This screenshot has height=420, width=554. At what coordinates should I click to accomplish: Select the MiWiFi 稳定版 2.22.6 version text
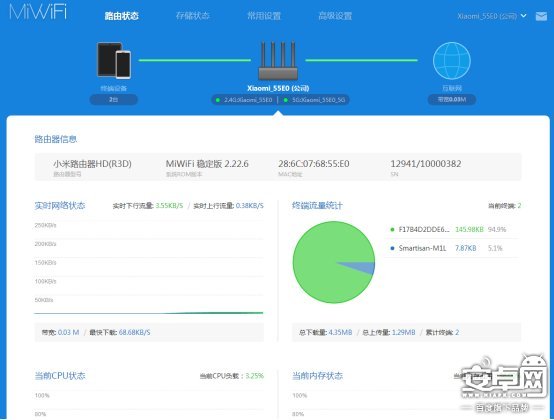tap(207, 164)
